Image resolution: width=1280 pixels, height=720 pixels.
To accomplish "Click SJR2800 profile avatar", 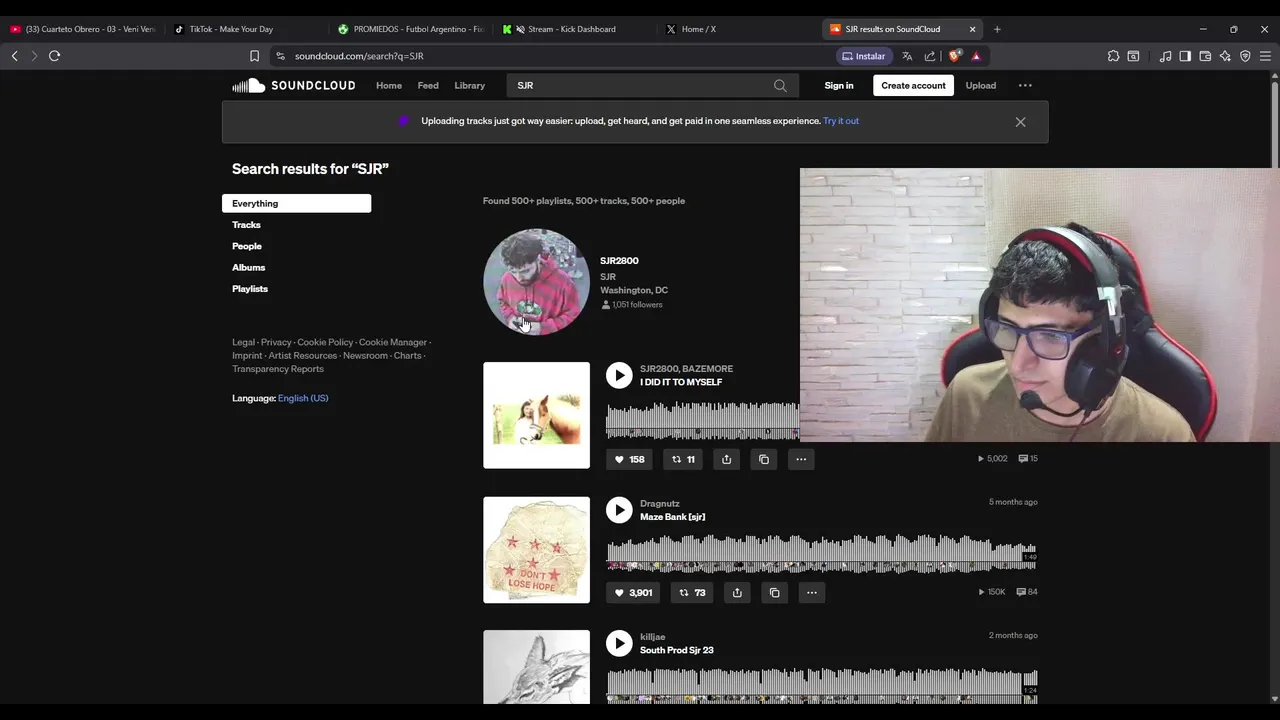I will 537,282.
